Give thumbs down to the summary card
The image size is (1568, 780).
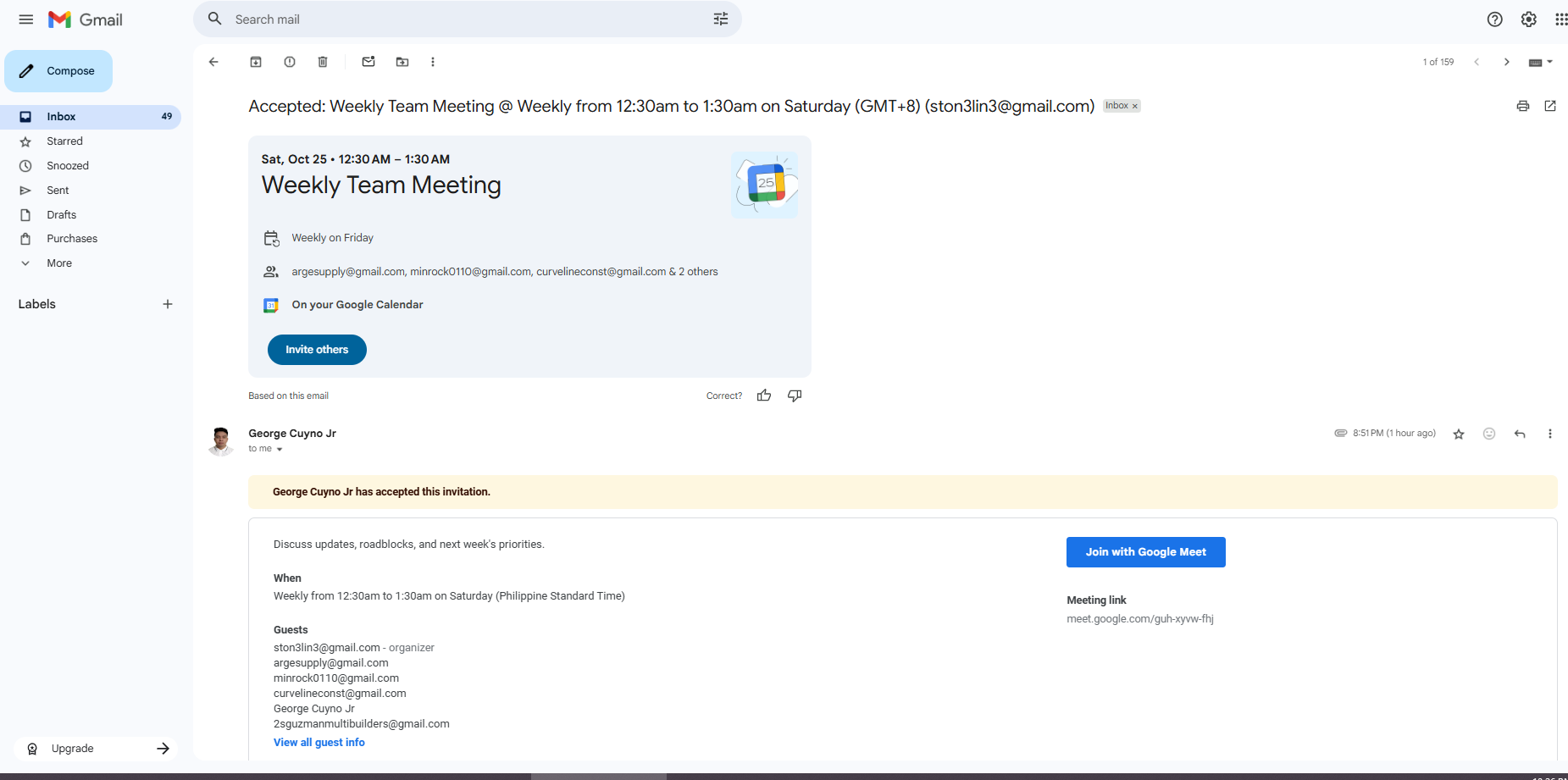click(795, 396)
